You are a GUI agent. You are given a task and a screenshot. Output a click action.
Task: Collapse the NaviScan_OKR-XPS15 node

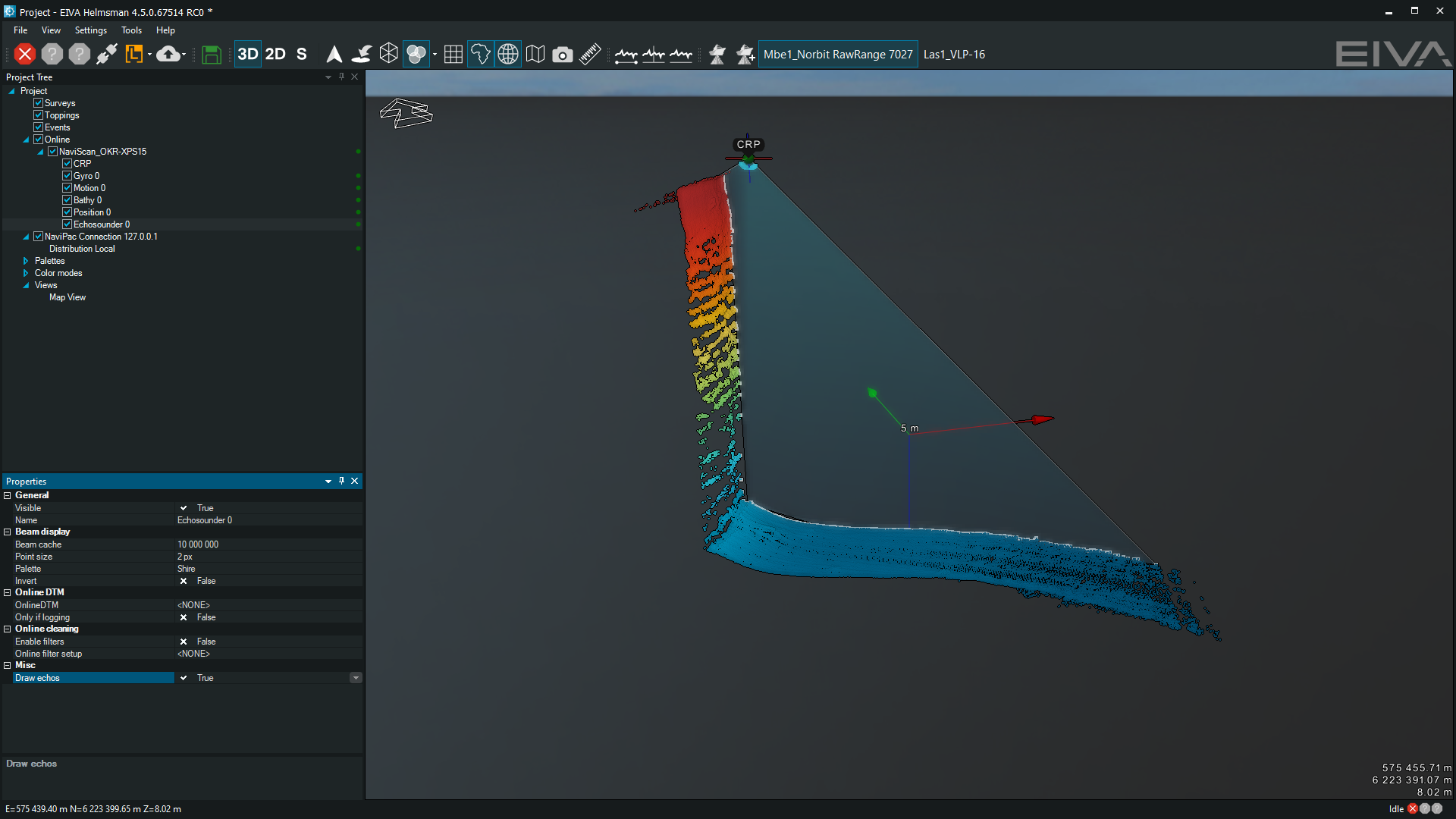40,151
